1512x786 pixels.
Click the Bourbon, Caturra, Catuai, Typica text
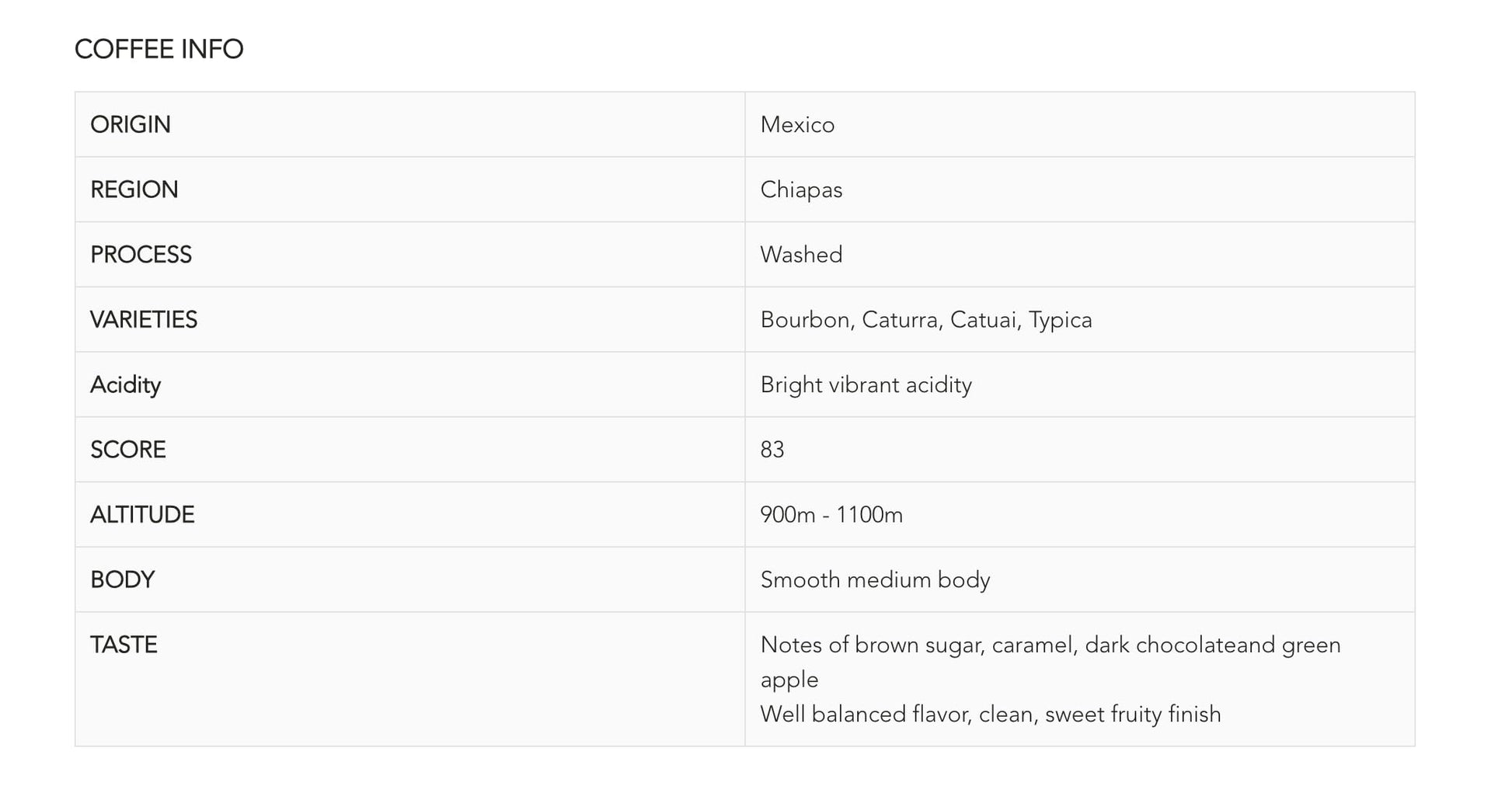tap(925, 320)
